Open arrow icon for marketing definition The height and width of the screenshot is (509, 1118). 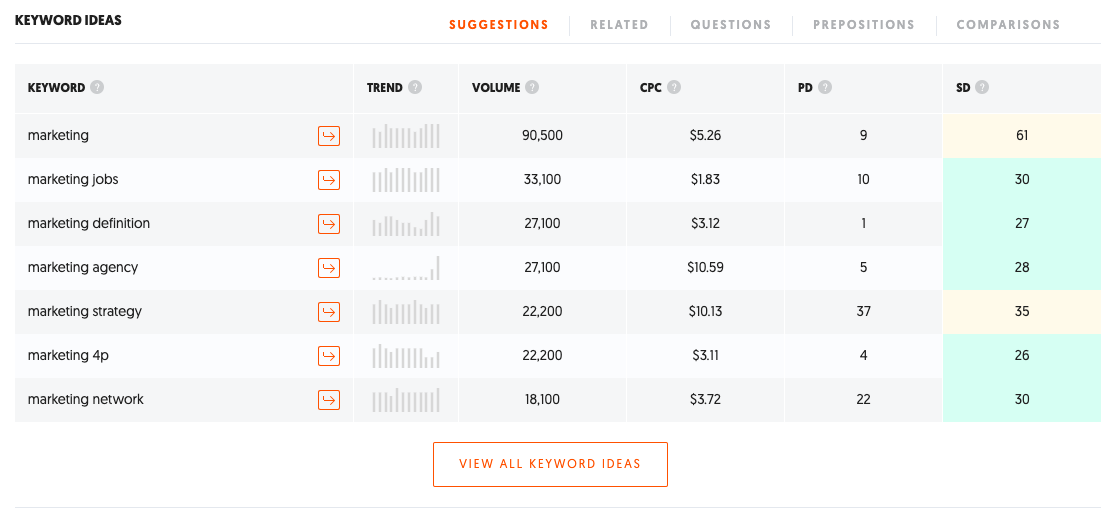329,224
